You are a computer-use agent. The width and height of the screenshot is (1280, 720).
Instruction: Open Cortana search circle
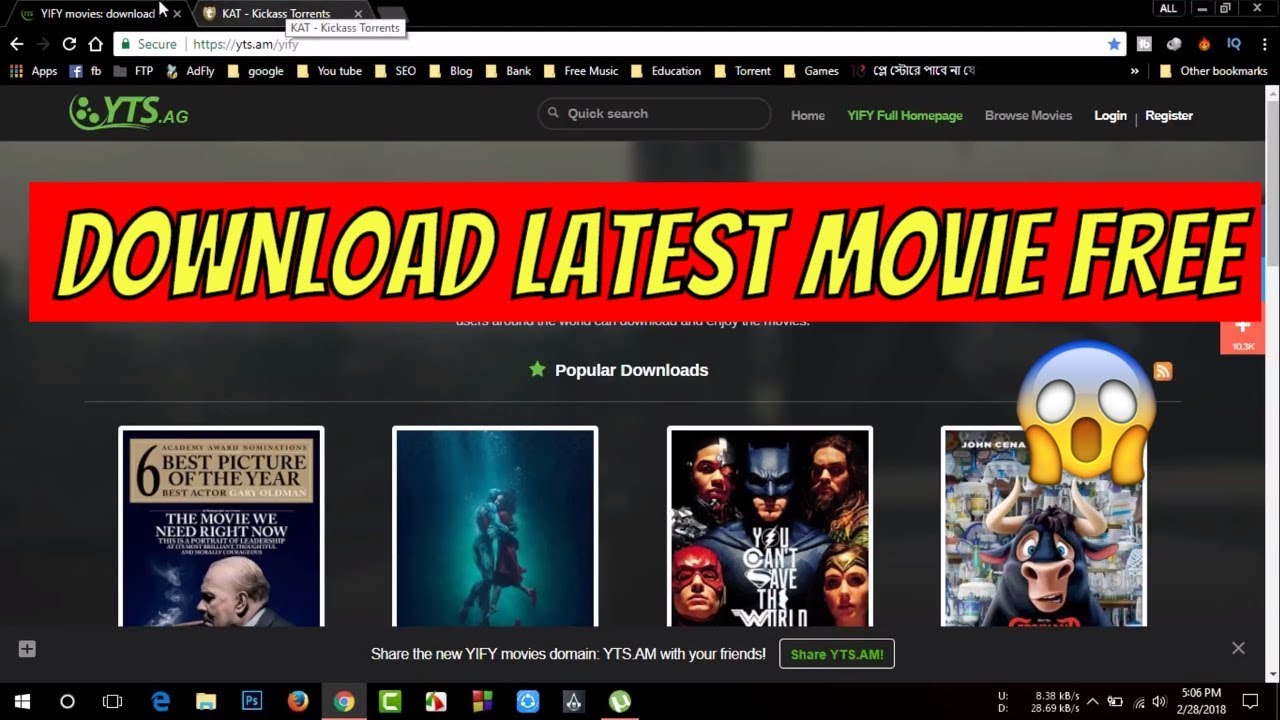click(x=67, y=701)
